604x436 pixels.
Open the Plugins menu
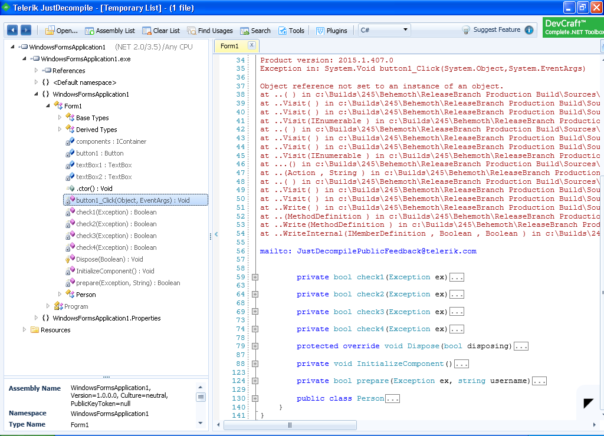click(x=331, y=31)
